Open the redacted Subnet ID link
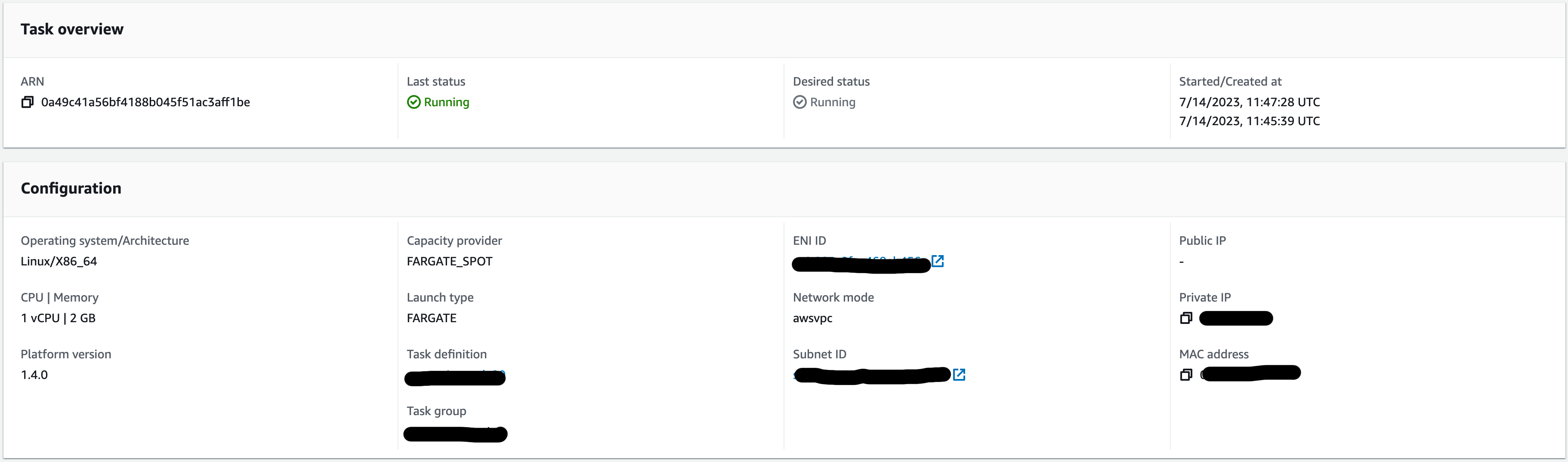The height and width of the screenshot is (462, 1568). tap(872, 376)
